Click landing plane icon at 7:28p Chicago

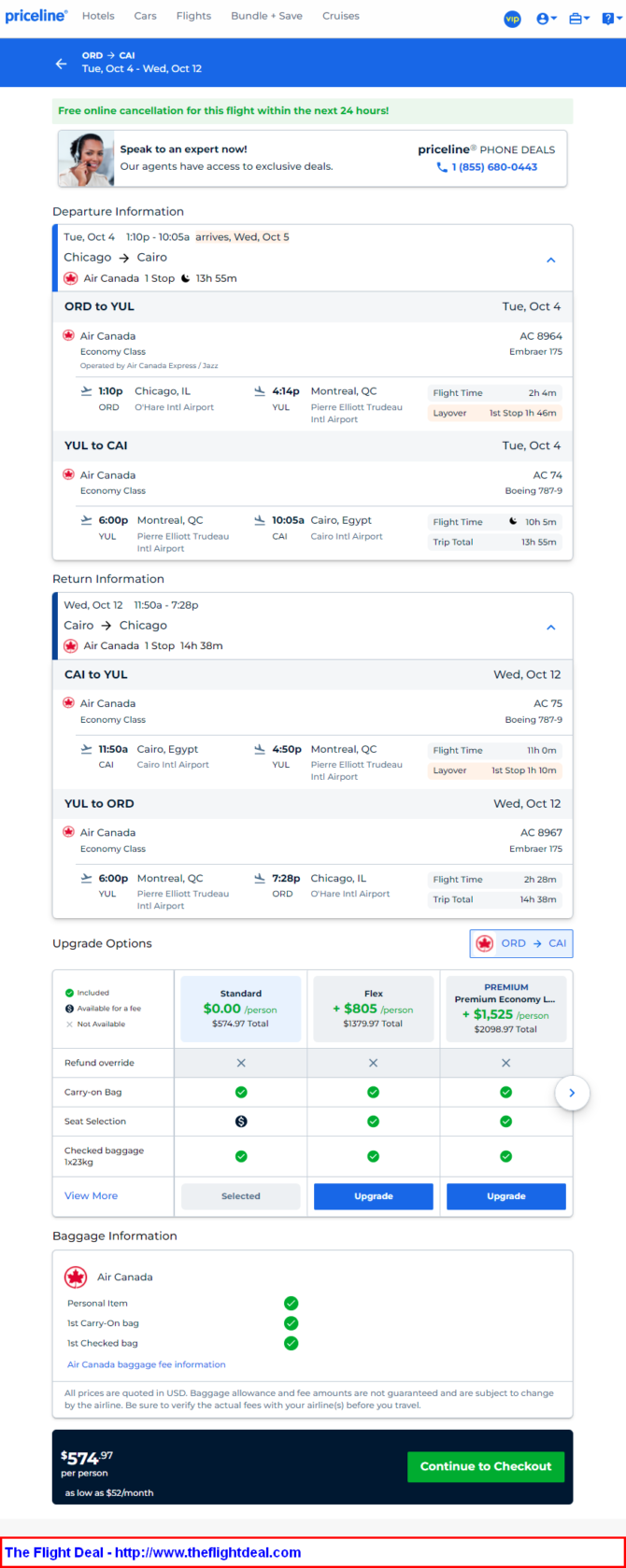(260, 878)
